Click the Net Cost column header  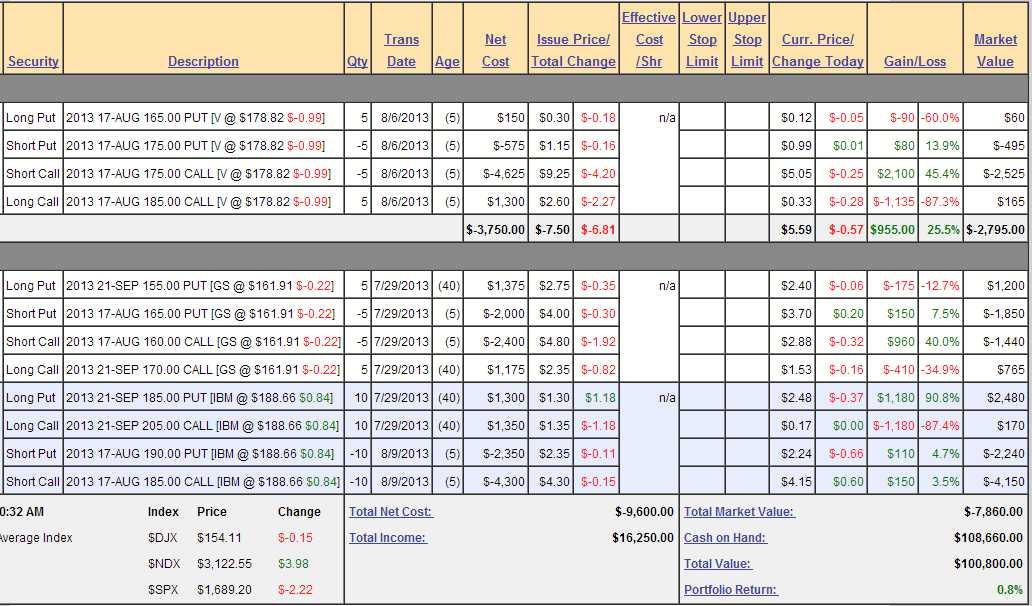[x=495, y=50]
